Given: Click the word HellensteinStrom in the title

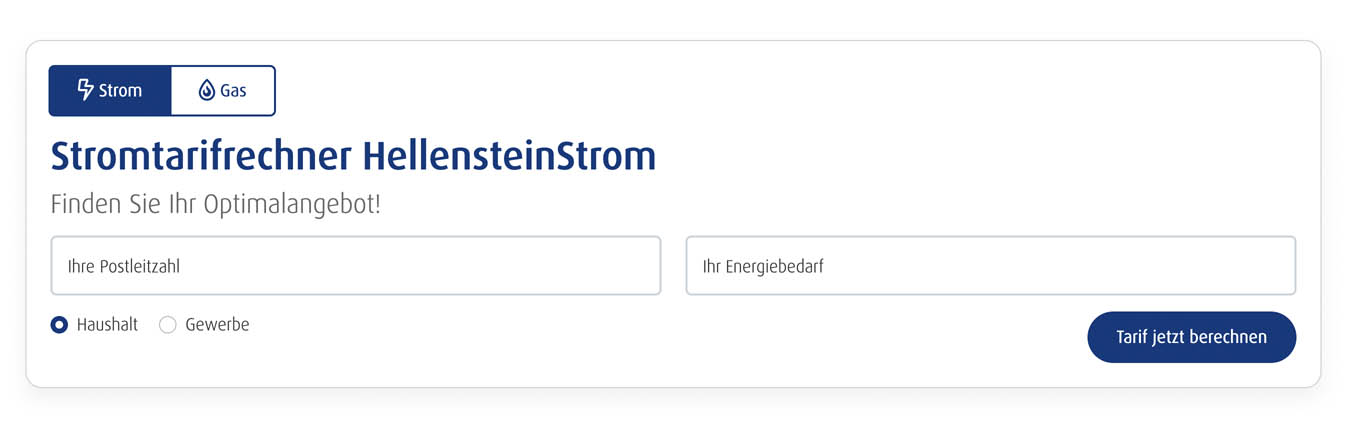Looking at the screenshot, I should point(509,157).
